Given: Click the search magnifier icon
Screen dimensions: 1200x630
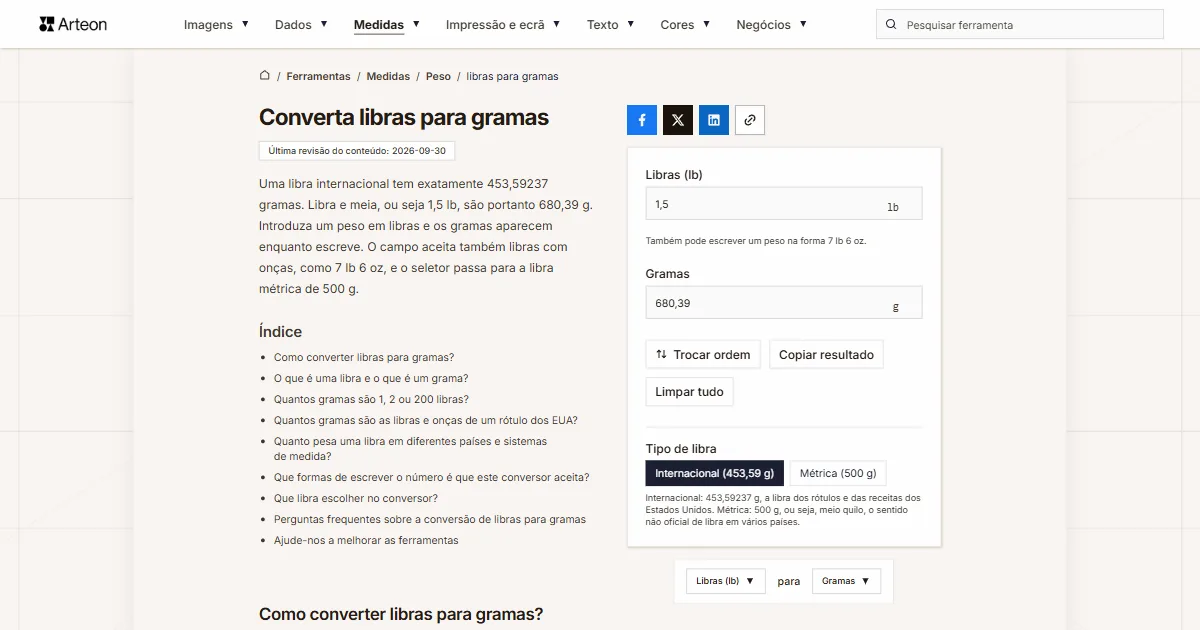Looking at the screenshot, I should 891,25.
